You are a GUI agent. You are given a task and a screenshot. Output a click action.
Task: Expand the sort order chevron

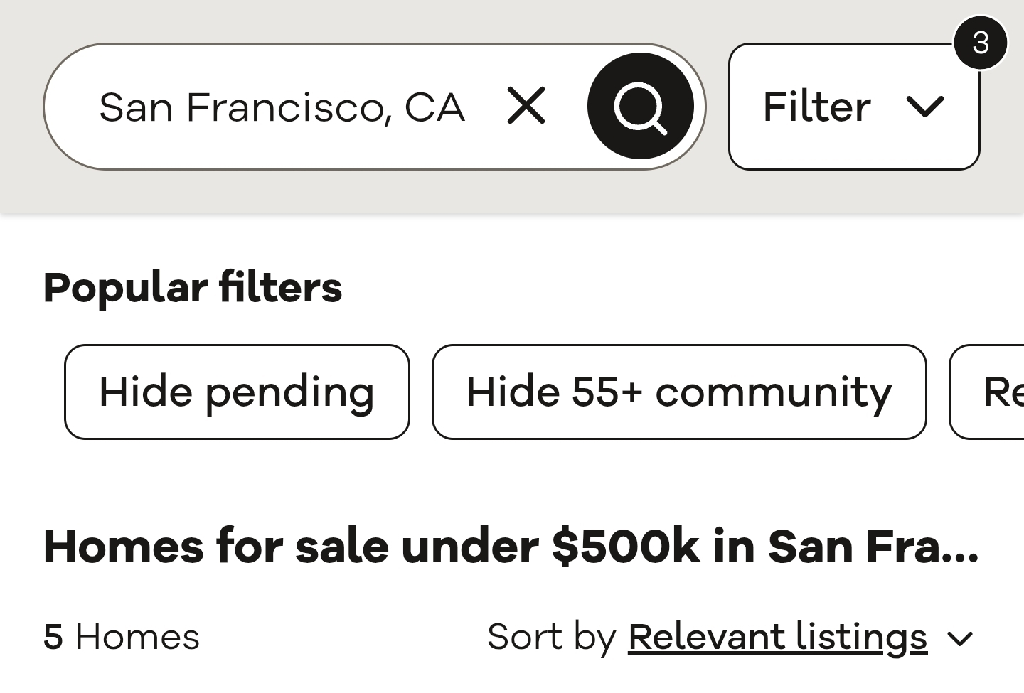click(x=961, y=638)
